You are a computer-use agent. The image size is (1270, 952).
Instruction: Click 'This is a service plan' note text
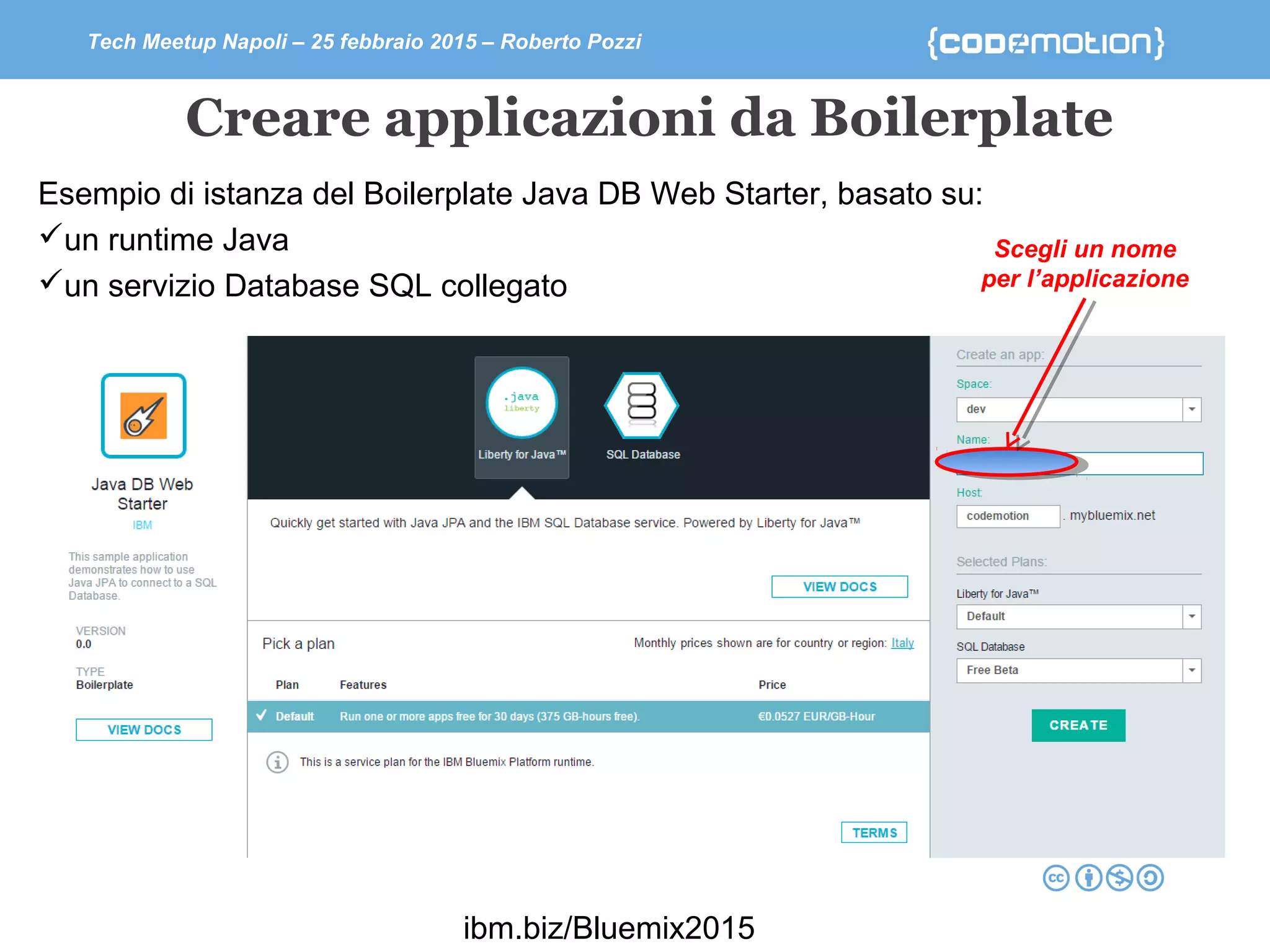coord(446,762)
